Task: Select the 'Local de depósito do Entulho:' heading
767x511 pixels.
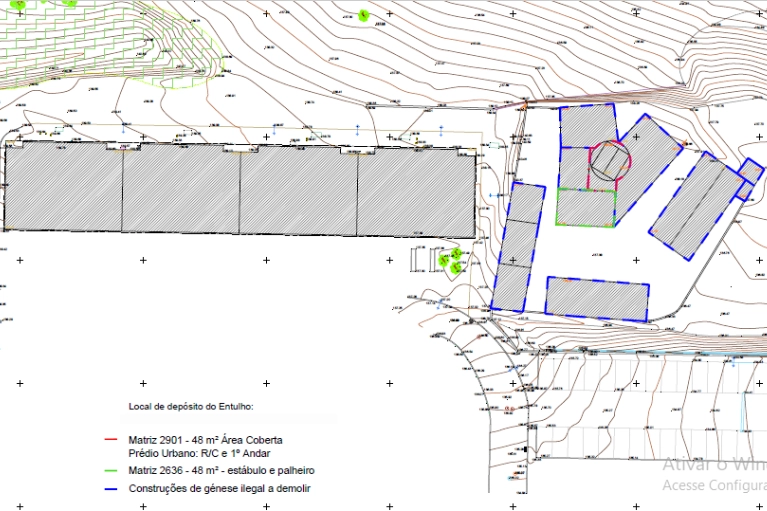Action: coord(191,407)
